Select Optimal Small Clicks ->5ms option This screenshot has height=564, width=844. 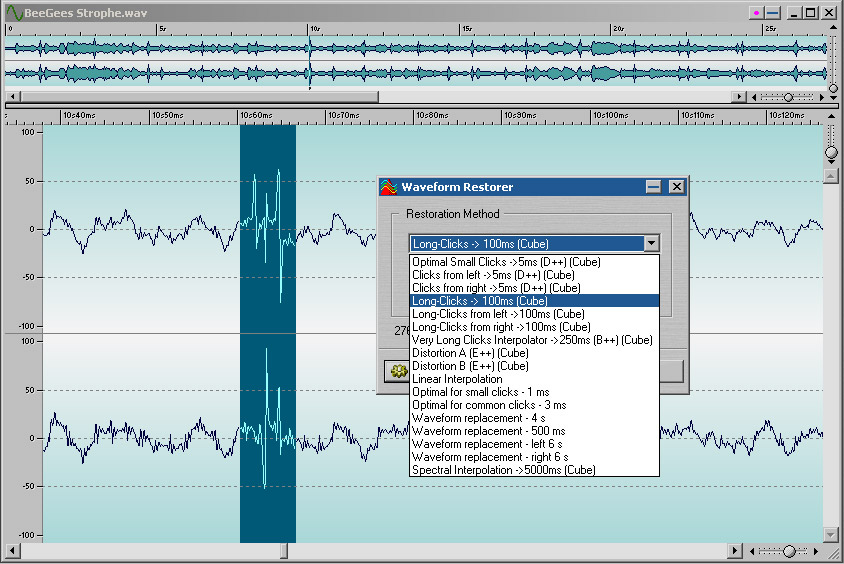[x=506, y=261]
